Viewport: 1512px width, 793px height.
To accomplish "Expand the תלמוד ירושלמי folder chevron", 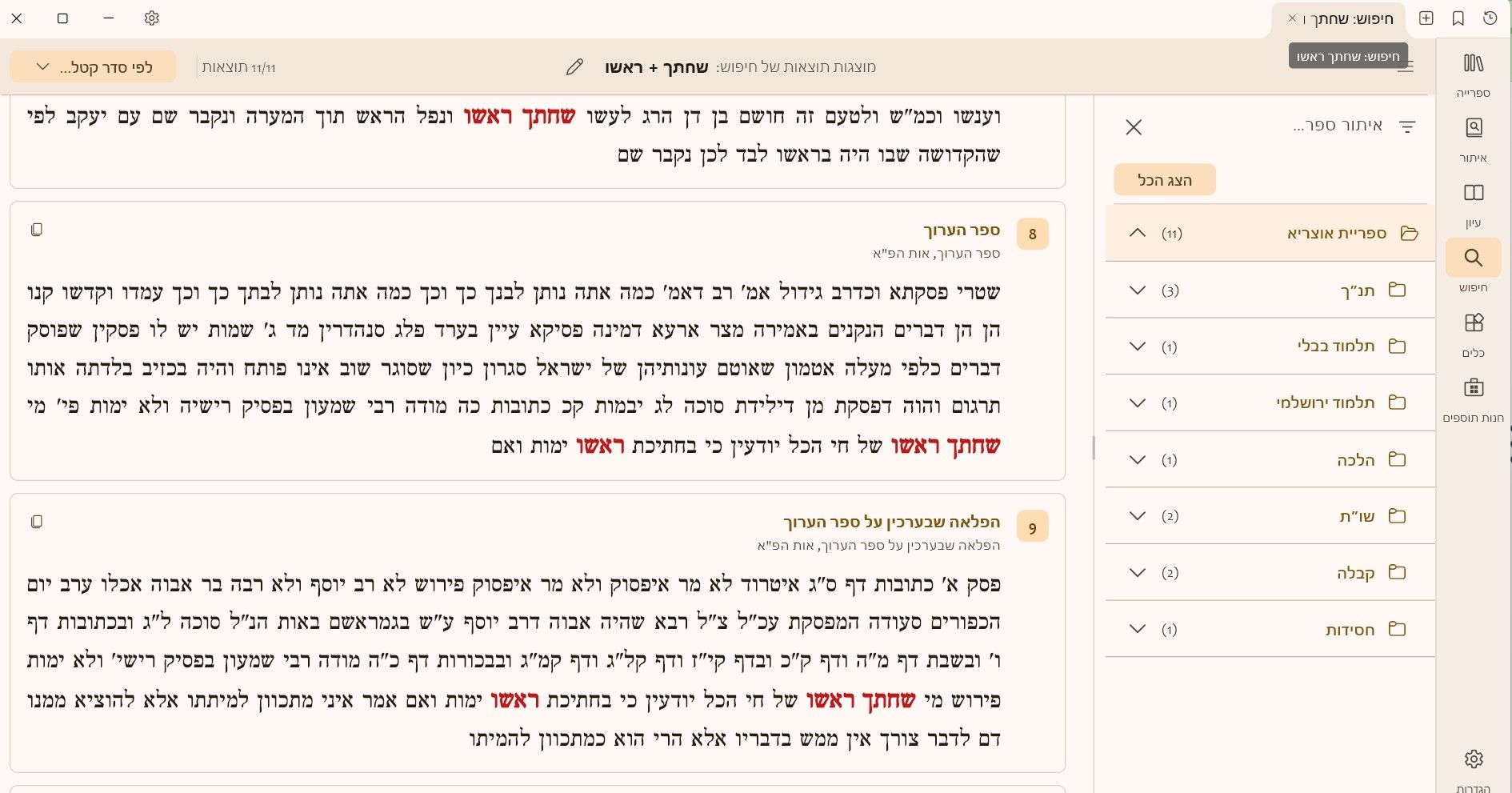I will point(1137,403).
